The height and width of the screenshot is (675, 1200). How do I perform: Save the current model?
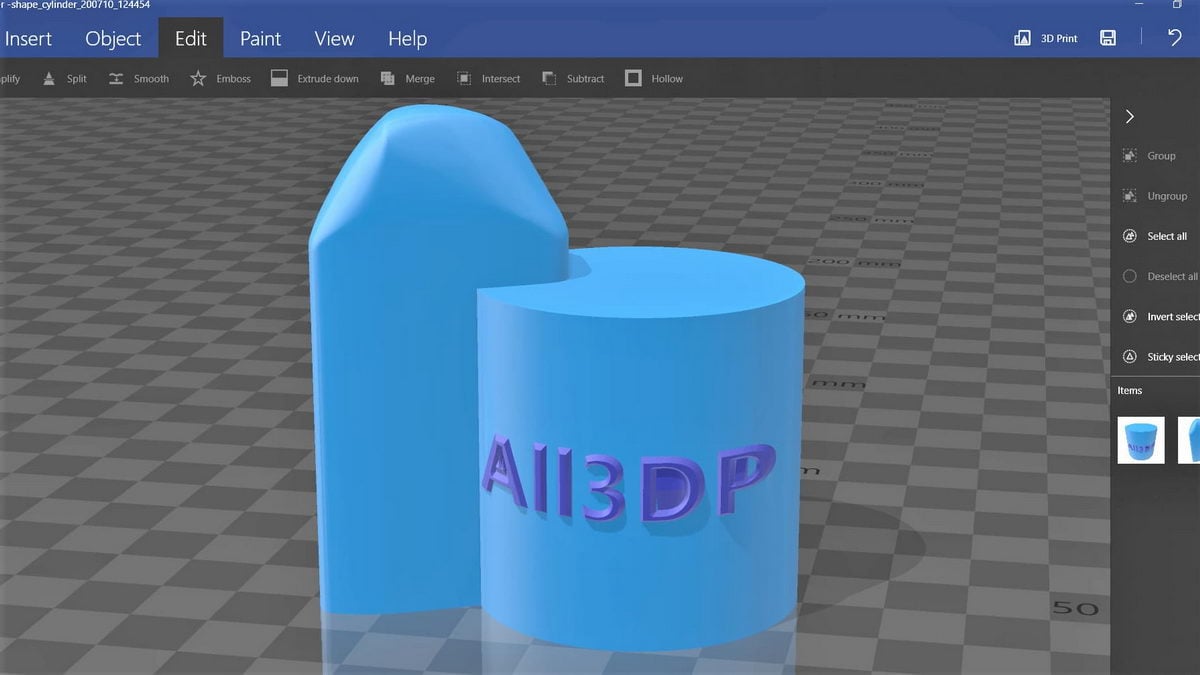point(1107,37)
